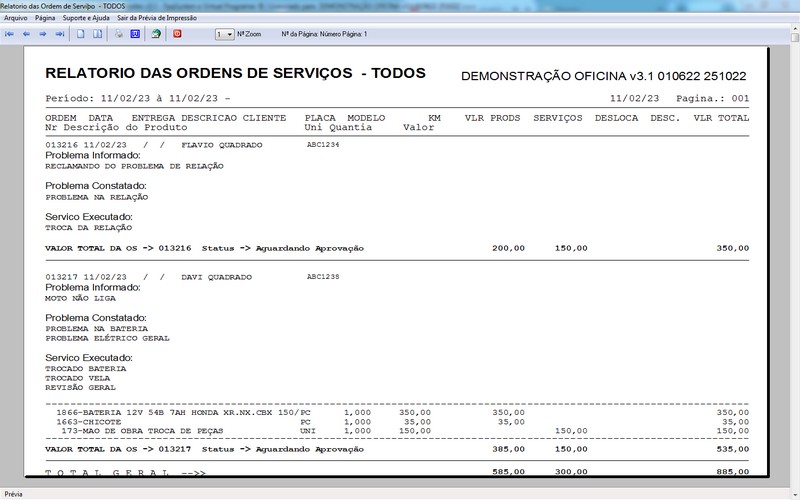Click the red exit preview icon

177,34
